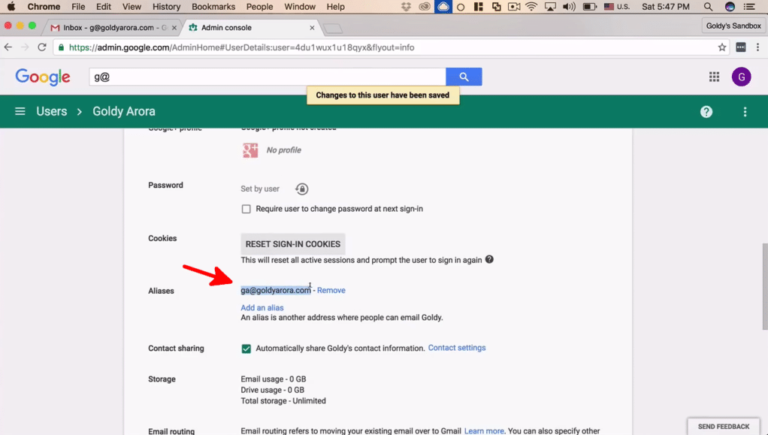Click the blue search magnifier button
768x435 pixels.
pos(463,76)
